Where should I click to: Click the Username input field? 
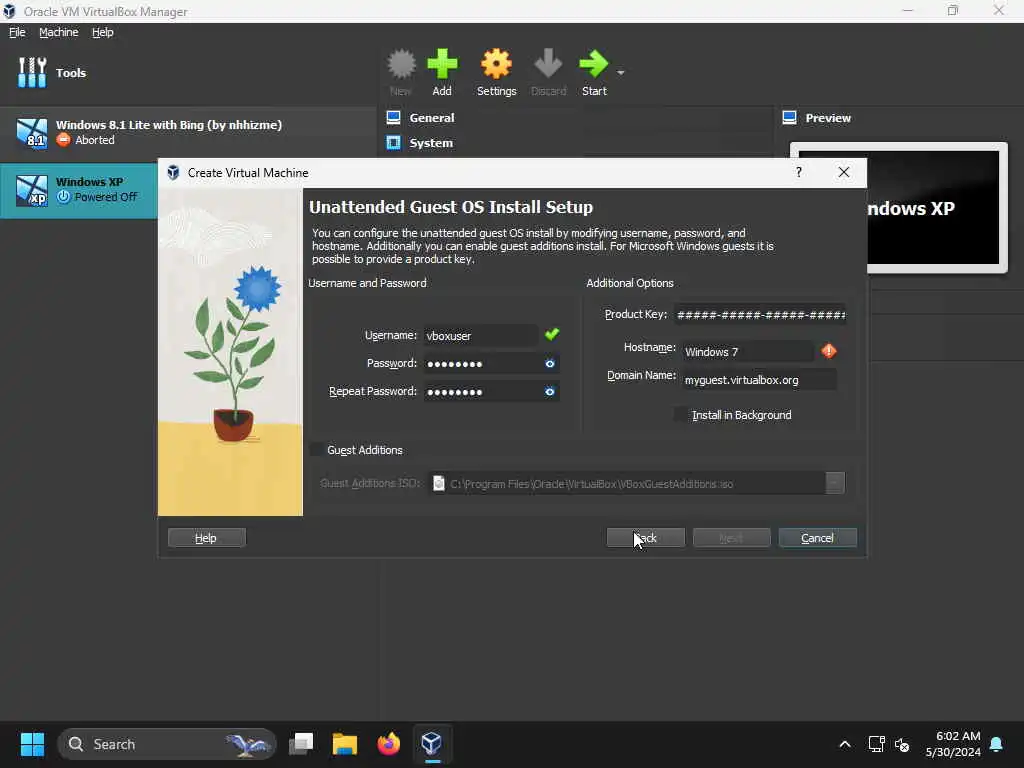pyautogui.click(x=481, y=336)
